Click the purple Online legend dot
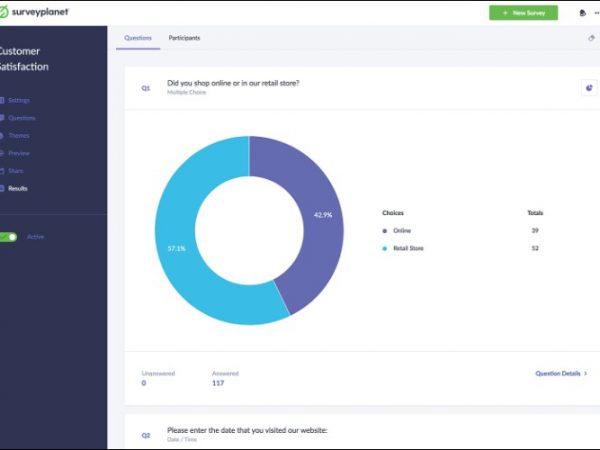The width and height of the screenshot is (600, 450). (385, 231)
